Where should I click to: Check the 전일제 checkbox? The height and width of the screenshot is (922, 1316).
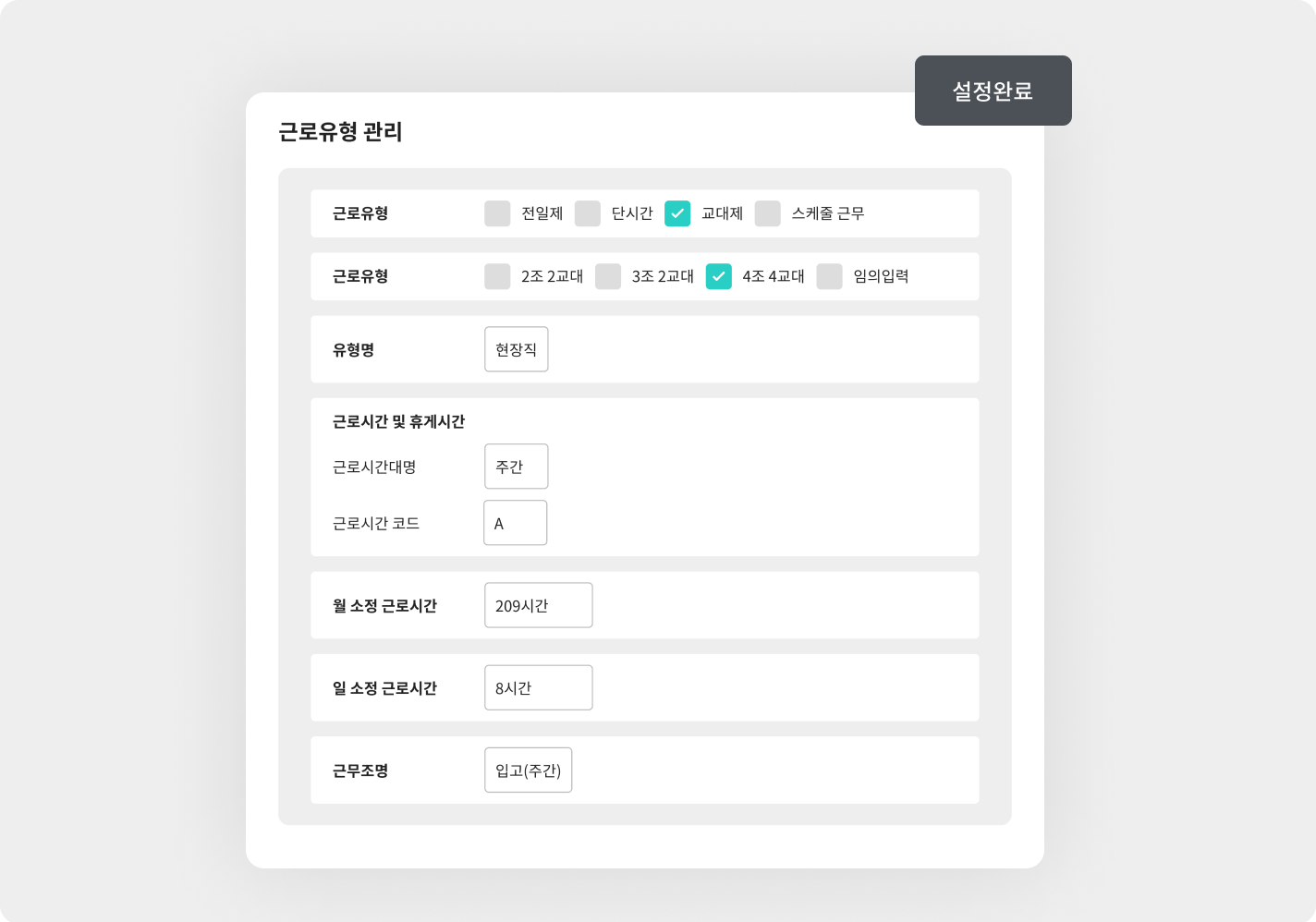coord(497,213)
